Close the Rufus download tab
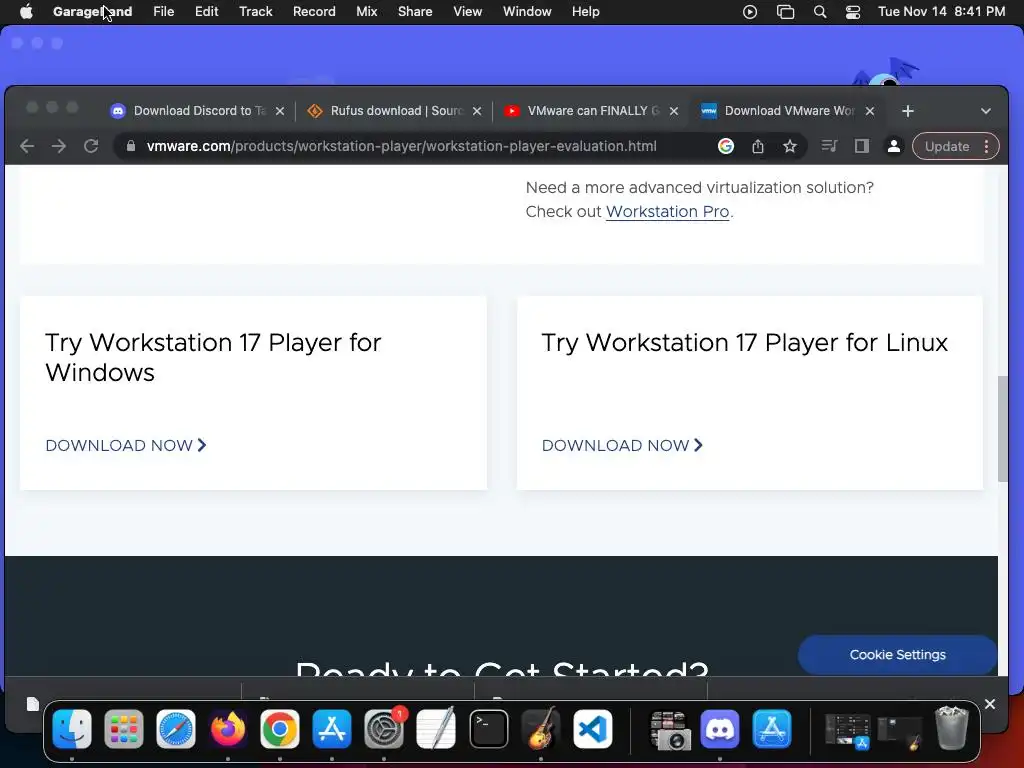The image size is (1024, 768). [477, 111]
